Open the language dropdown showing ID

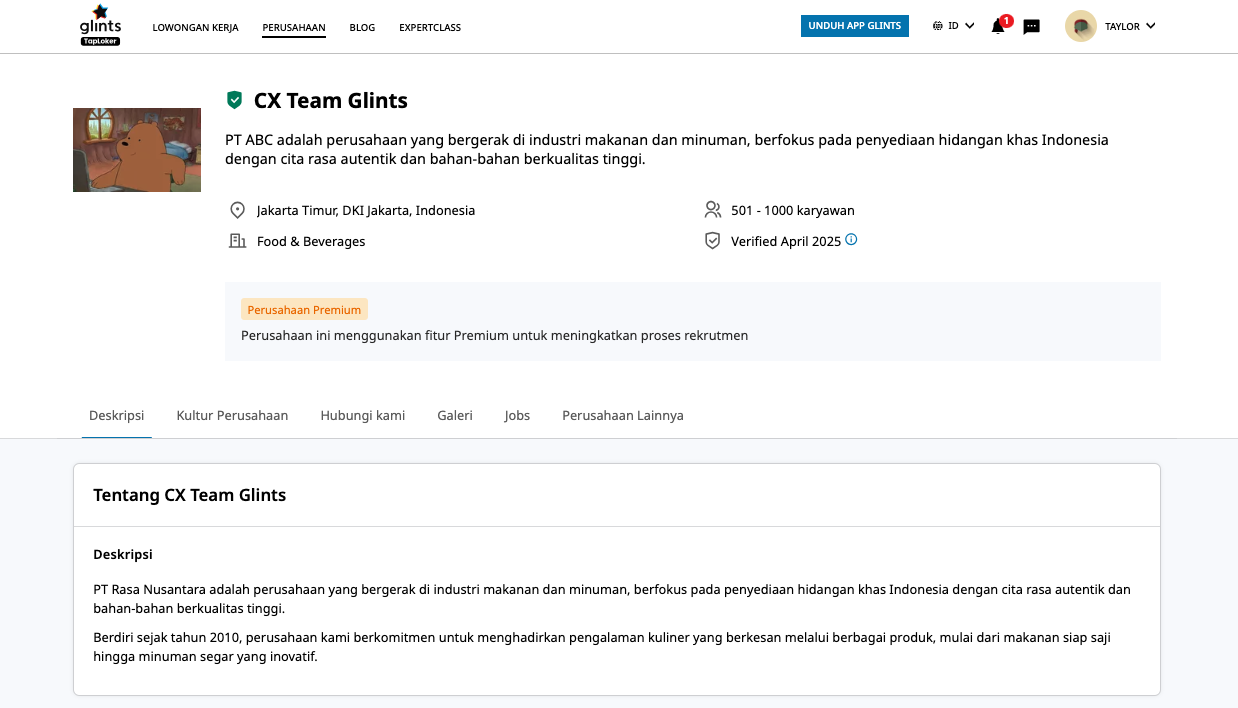[x=952, y=26]
